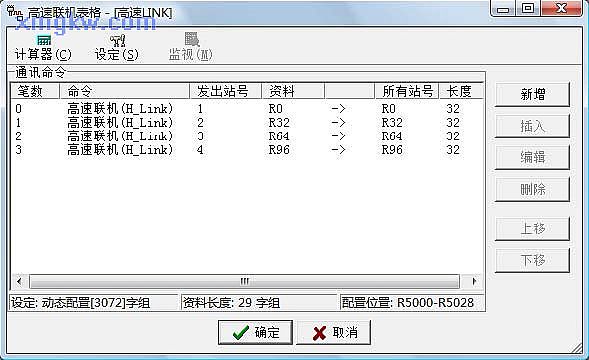Select row 3 sending station 4
The height and width of the screenshot is (360, 589).
tap(246, 150)
